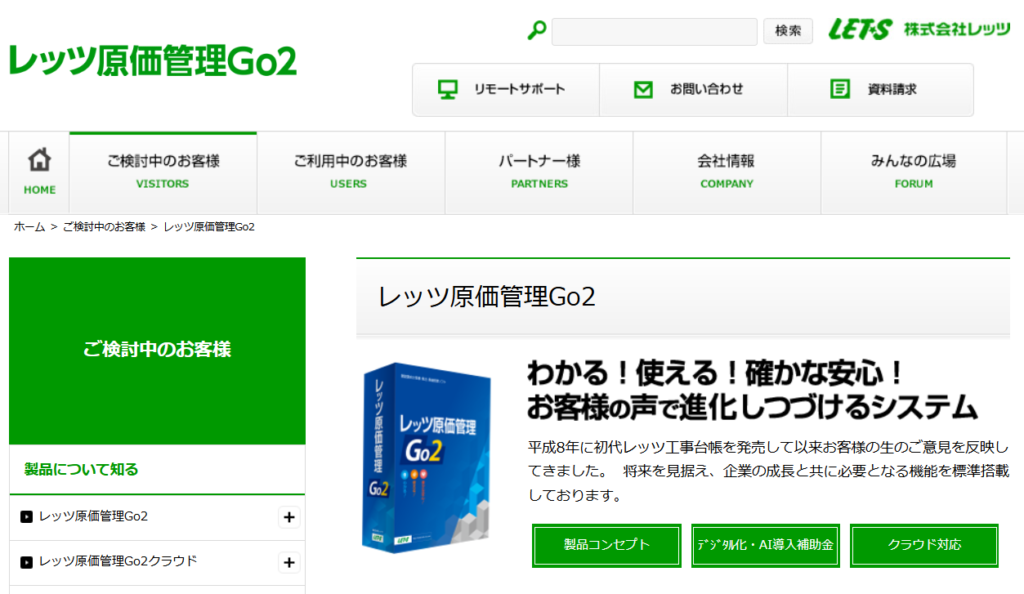This screenshot has width=1024, height=594.
Task: Open the 会社情報 COMPANY tab
Action: [x=726, y=172]
